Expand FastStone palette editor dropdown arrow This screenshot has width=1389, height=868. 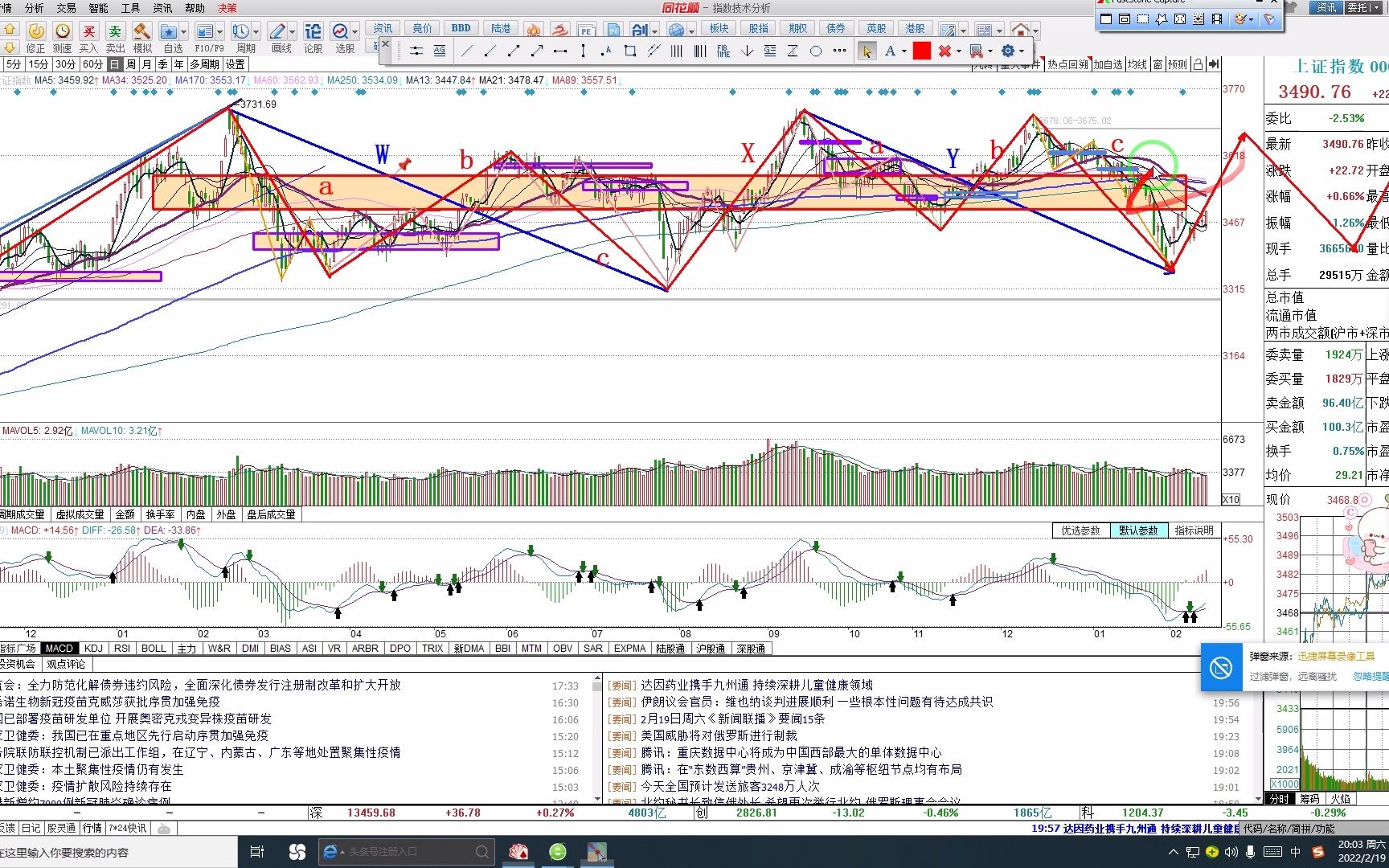point(1251,19)
